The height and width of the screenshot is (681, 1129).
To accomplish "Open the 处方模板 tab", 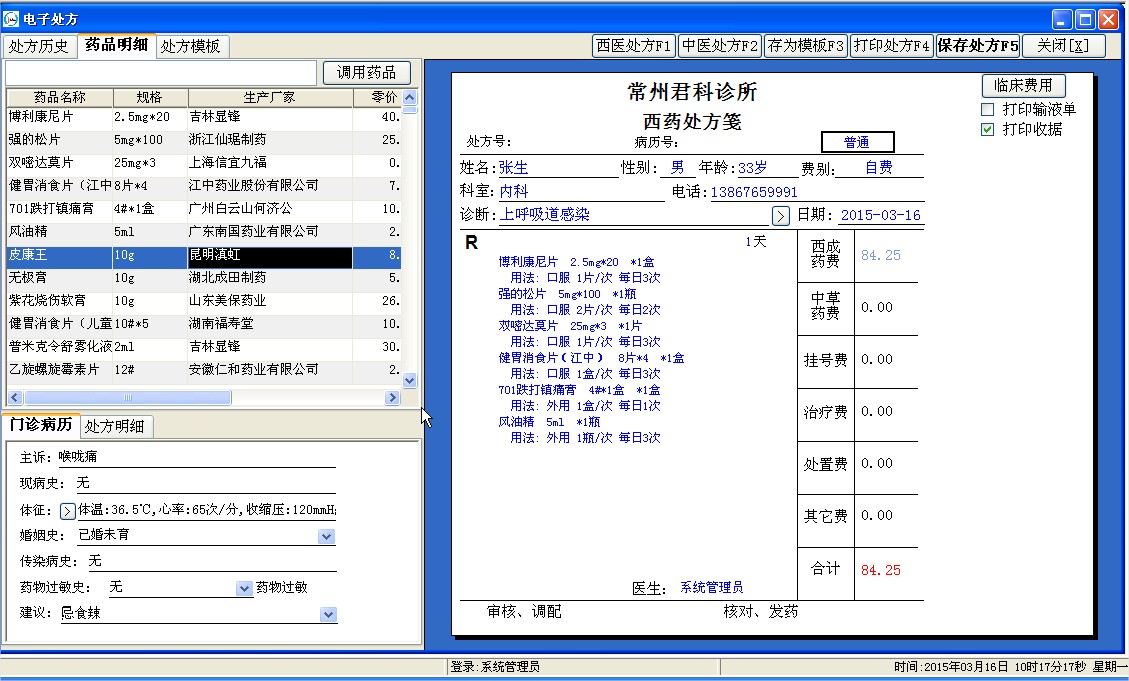I will (x=191, y=46).
